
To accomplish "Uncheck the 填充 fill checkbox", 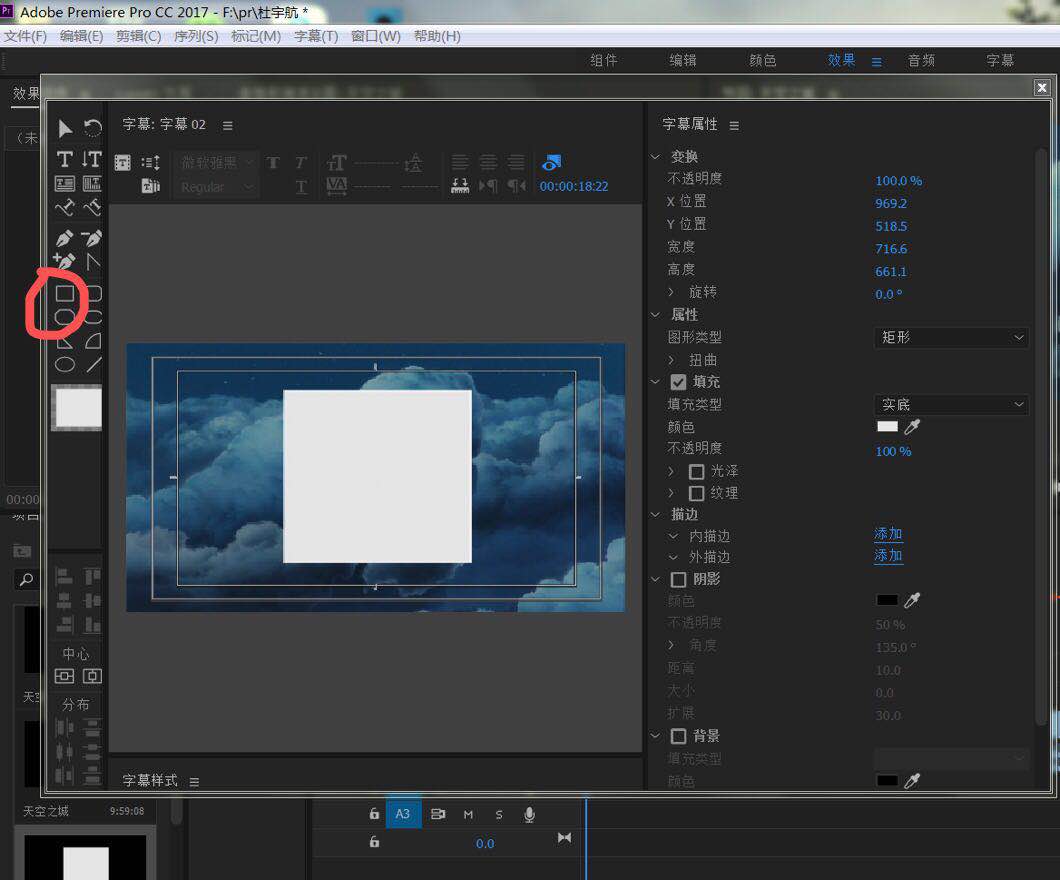I will point(678,382).
